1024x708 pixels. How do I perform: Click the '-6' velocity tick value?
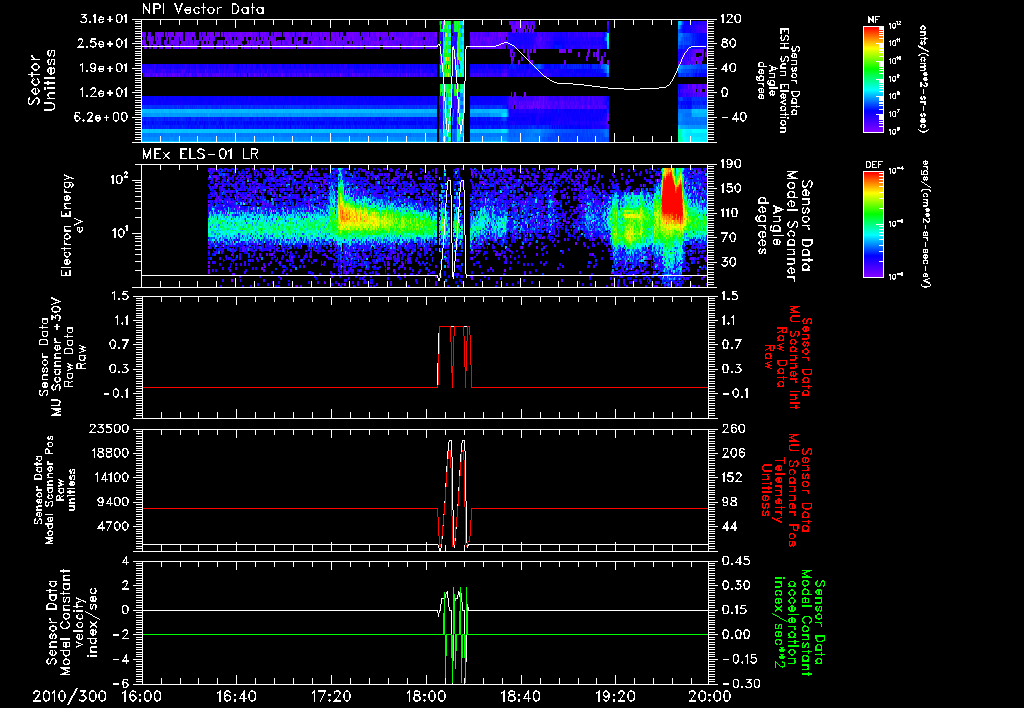point(121,684)
